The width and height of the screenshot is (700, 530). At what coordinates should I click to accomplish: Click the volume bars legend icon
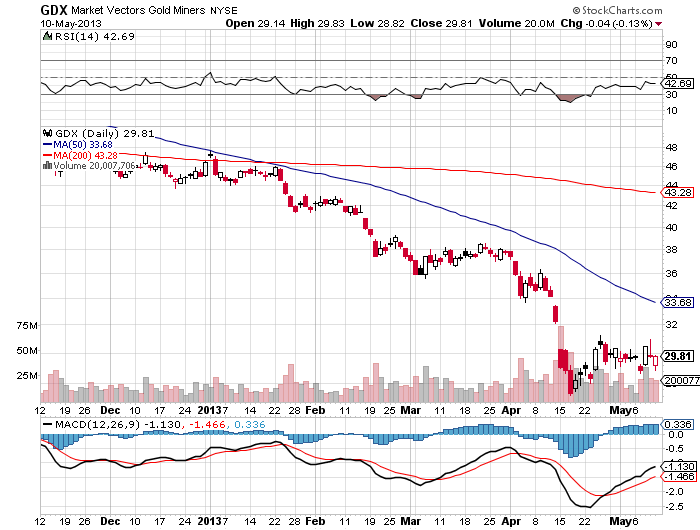(47, 166)
